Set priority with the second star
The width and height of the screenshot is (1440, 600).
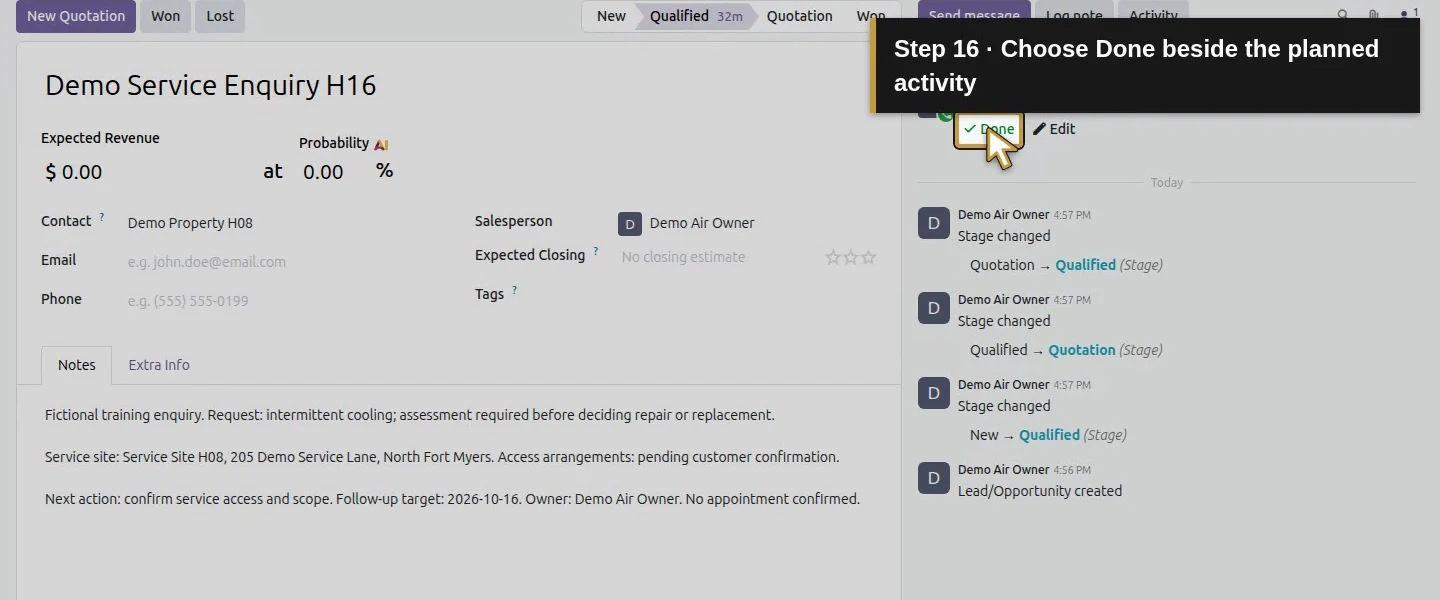click(851, 257)
